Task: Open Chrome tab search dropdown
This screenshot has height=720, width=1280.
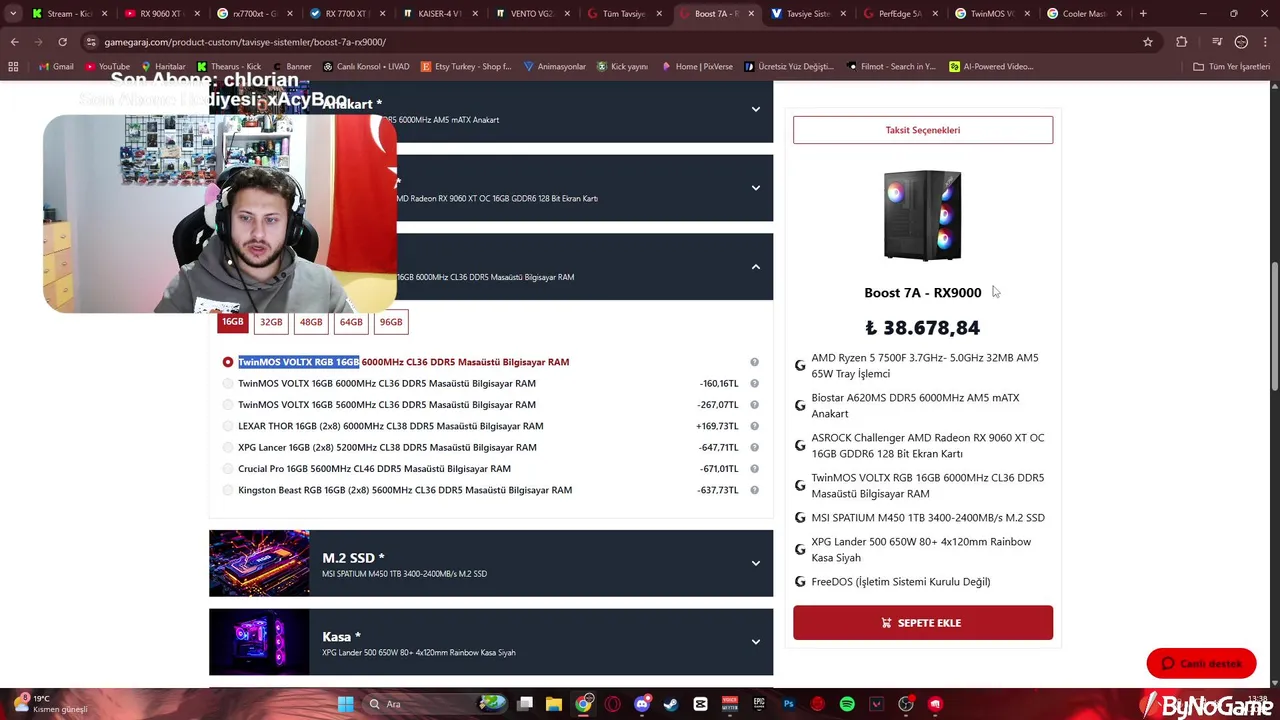Action: click(x=13, y=14)
